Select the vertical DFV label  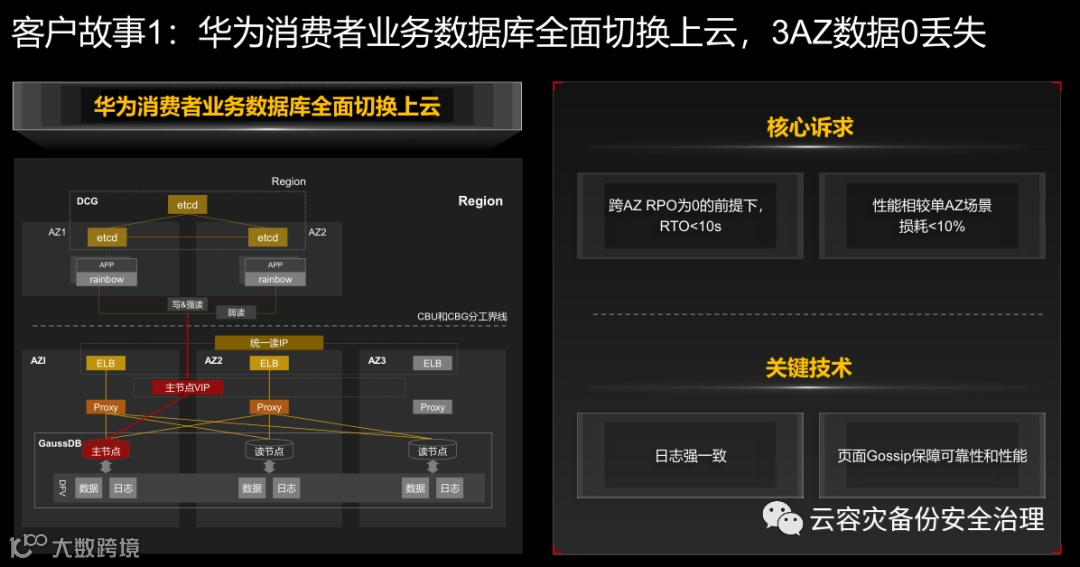point(62,488)
